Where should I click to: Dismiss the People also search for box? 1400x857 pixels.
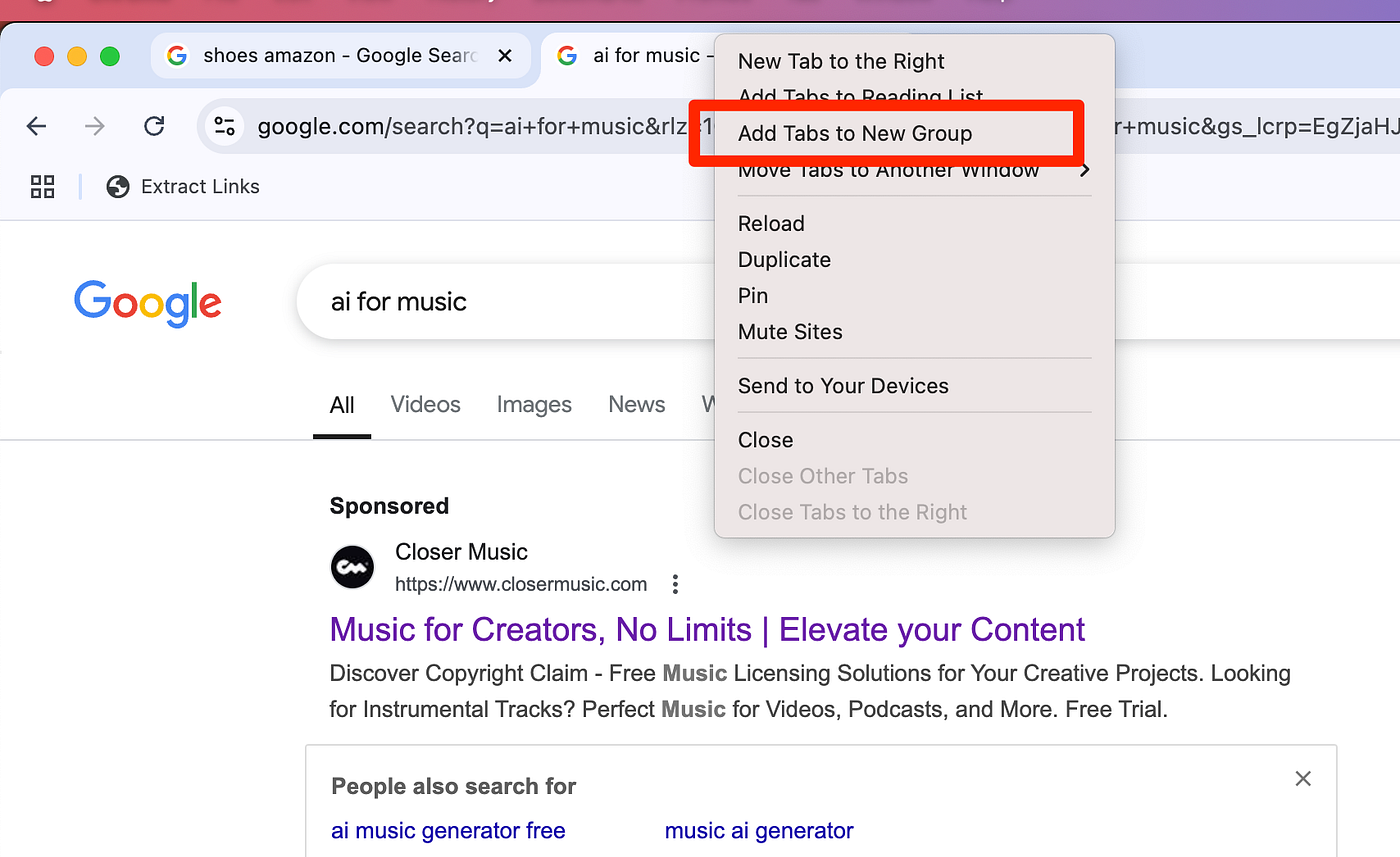point(1303,778)
